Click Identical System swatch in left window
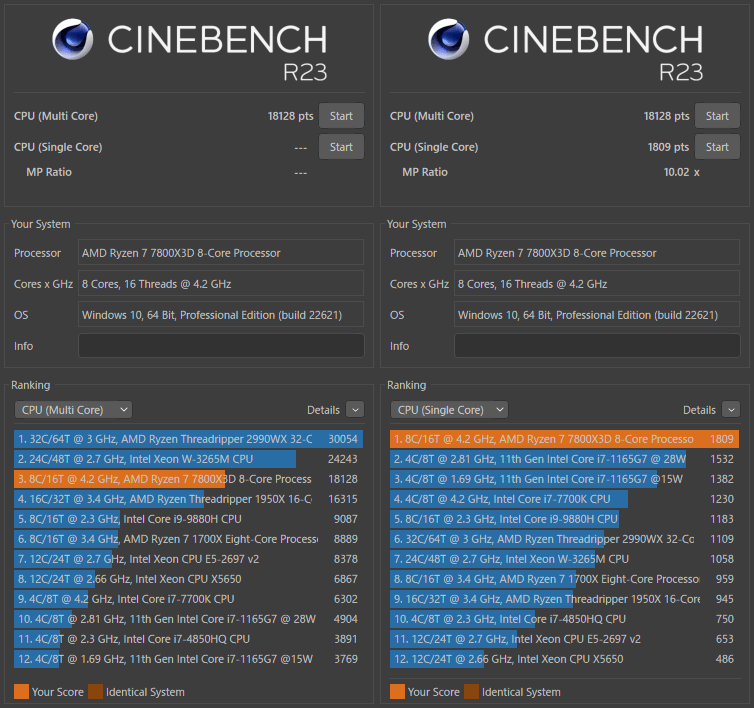Image resolution: width=754 pixels, height=708 pixels. (96, 692)
